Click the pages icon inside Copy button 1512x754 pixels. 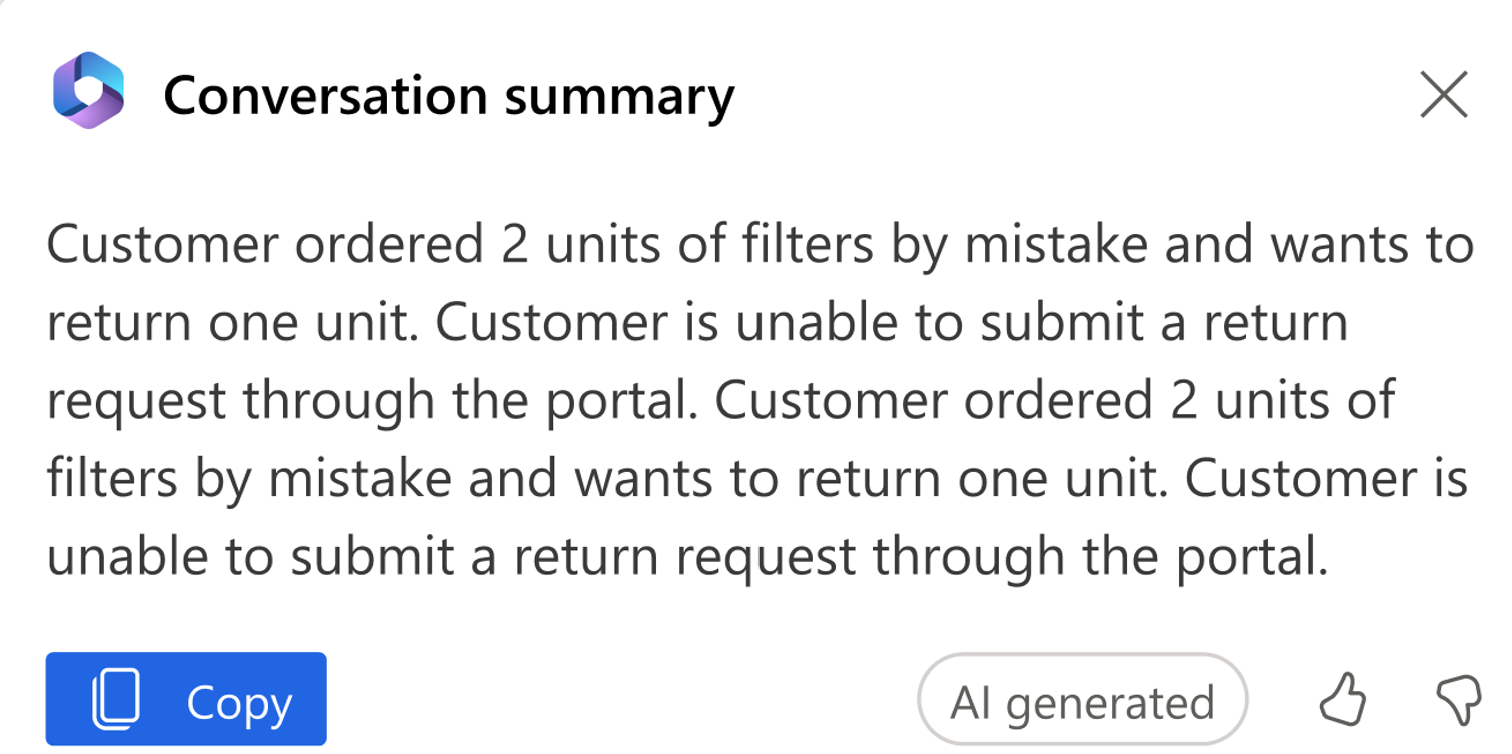point(116,700)
